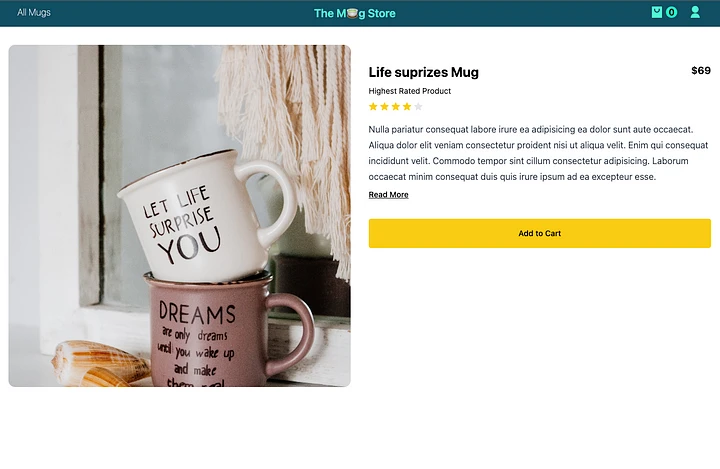The width and height of the screenshot is (720, 469).
Task: Select the fourth gold rating star
Action: (407, 107)
